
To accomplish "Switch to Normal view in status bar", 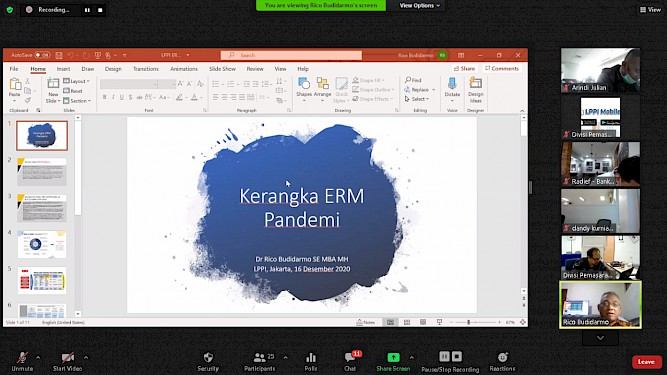I will (390, 322).
